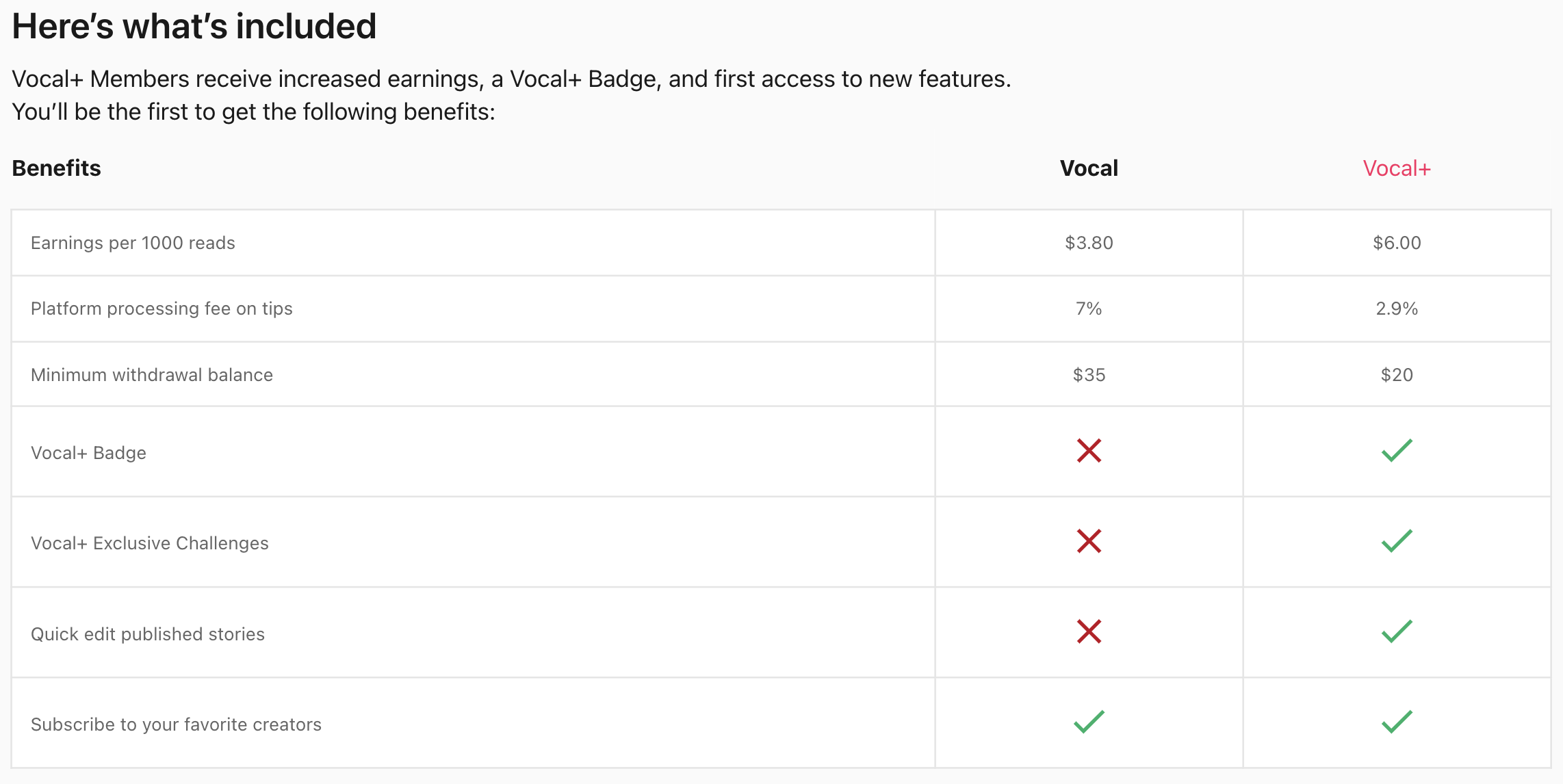Click the green check for Vocal+ Badge

[1397, 451]
